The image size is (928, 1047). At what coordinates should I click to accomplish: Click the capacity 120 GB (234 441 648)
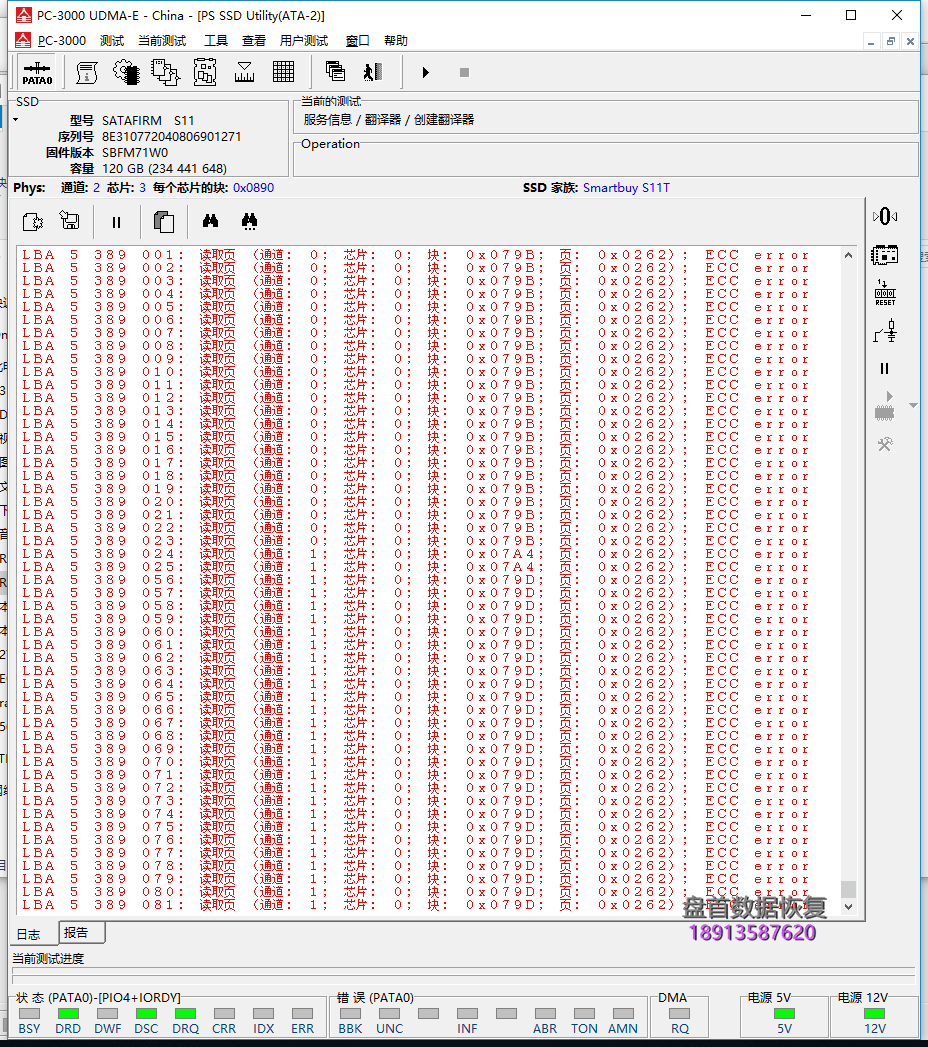click(164, 168)
